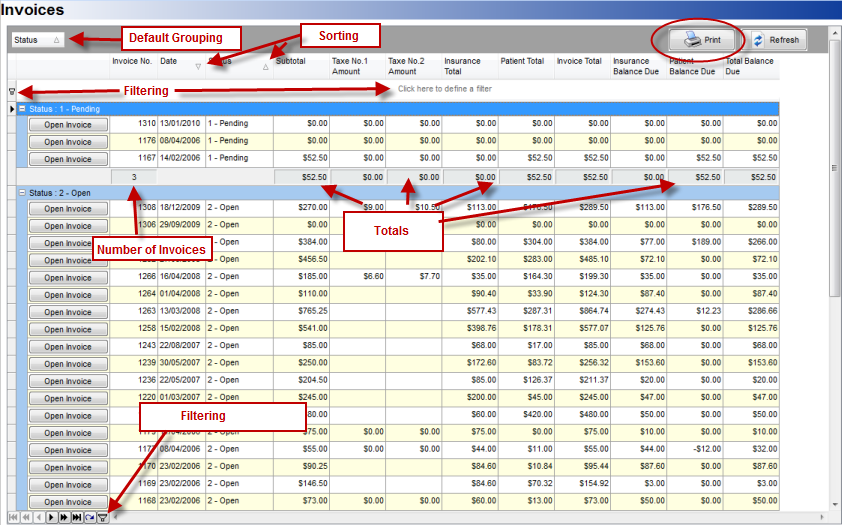Select subtotal cell $541.00

tap(301, 328)
